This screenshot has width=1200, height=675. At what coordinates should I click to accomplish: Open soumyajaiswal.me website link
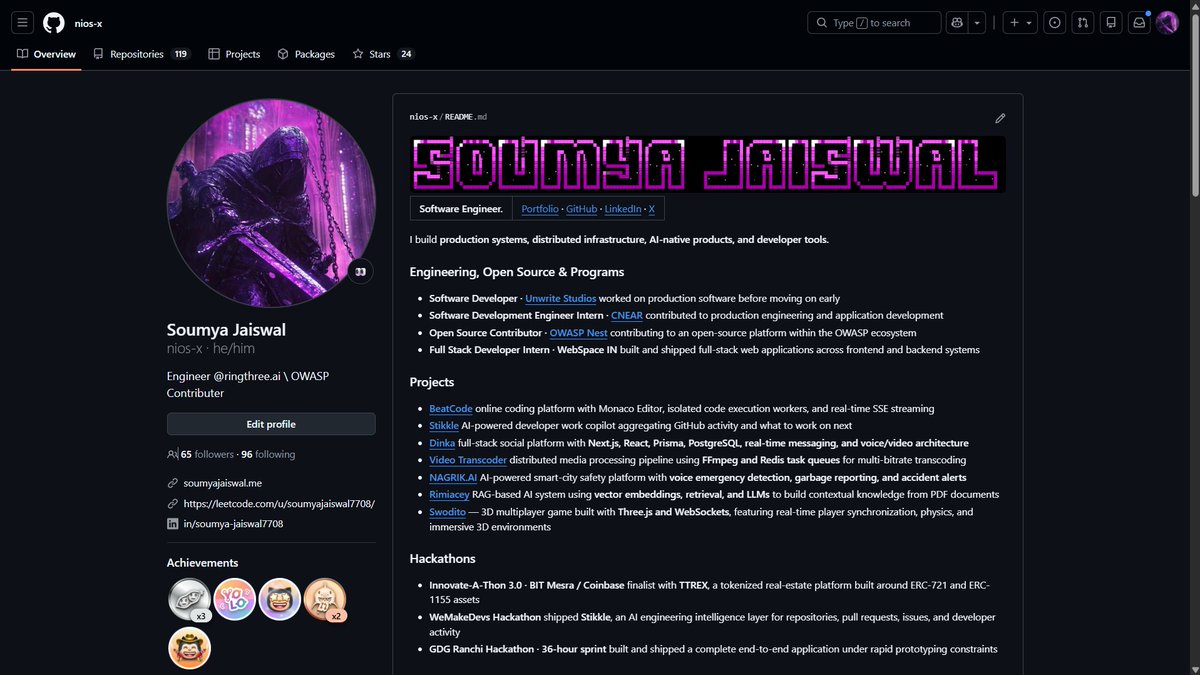pyautogui.click(x=222, y=483)
